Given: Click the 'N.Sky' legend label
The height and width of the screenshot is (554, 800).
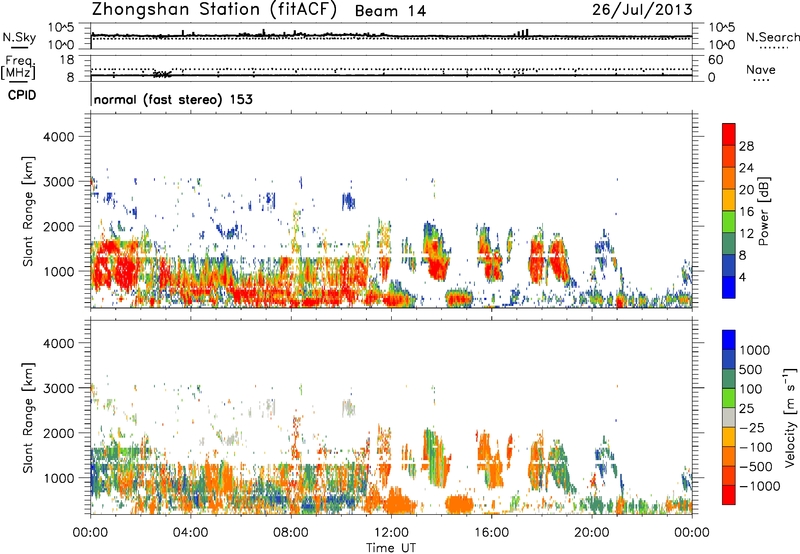Looking at the screenshot, I should [x=19, y=37].
